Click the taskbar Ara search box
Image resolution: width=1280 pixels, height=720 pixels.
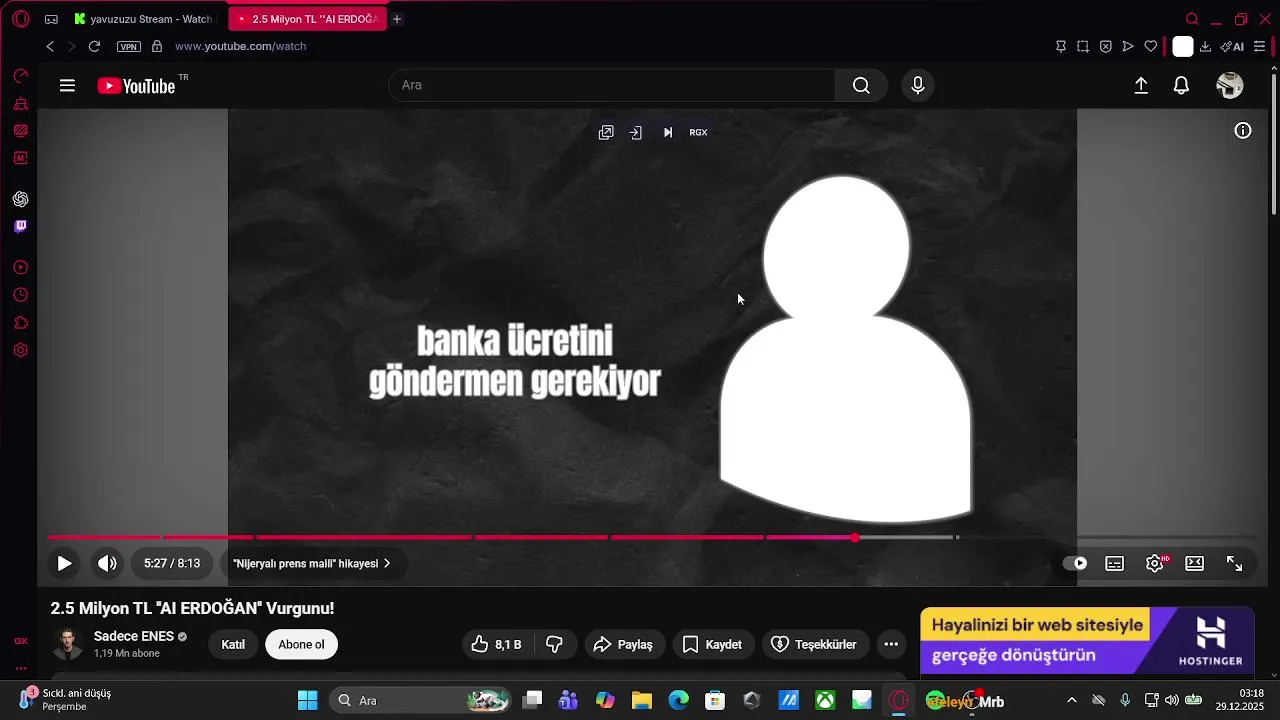pyautogui.click(x=421, y=700)
